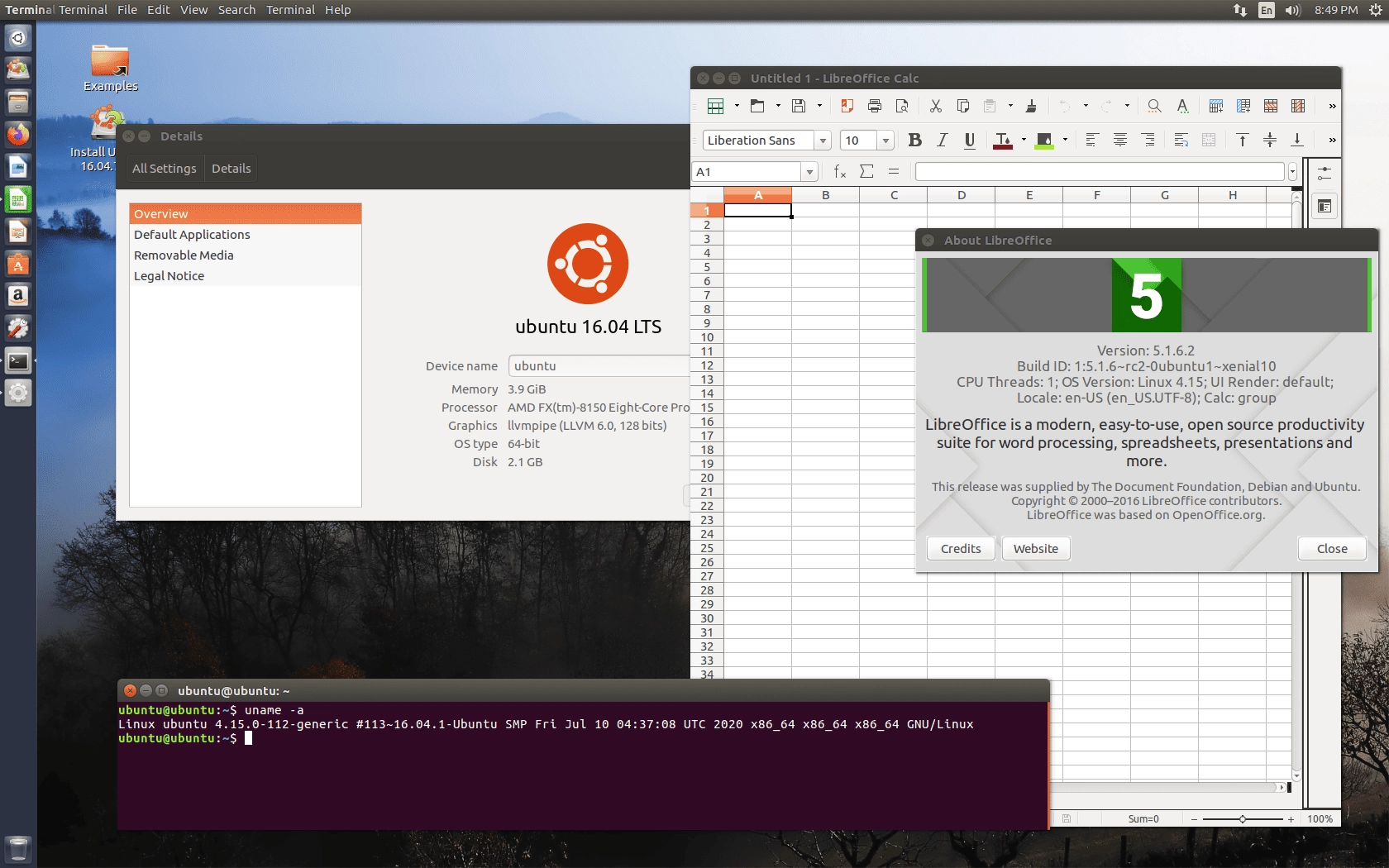Viewport: 1389px width, 868px height.
Task: Open the Font Name dropdown arrow
Action: [x=823, y=141]
